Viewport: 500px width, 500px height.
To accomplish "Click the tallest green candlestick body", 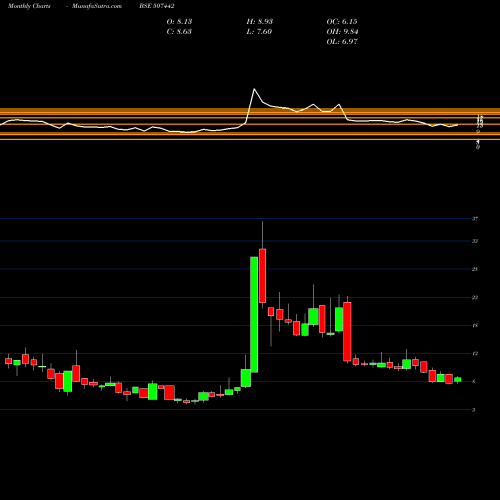I will pyautogui.click(x=254, y=315).
